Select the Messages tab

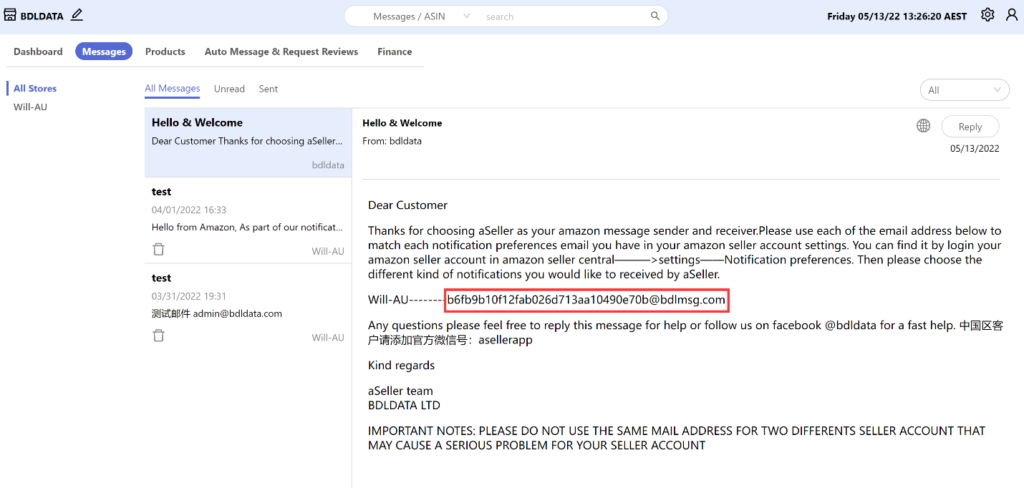point(104,52)
